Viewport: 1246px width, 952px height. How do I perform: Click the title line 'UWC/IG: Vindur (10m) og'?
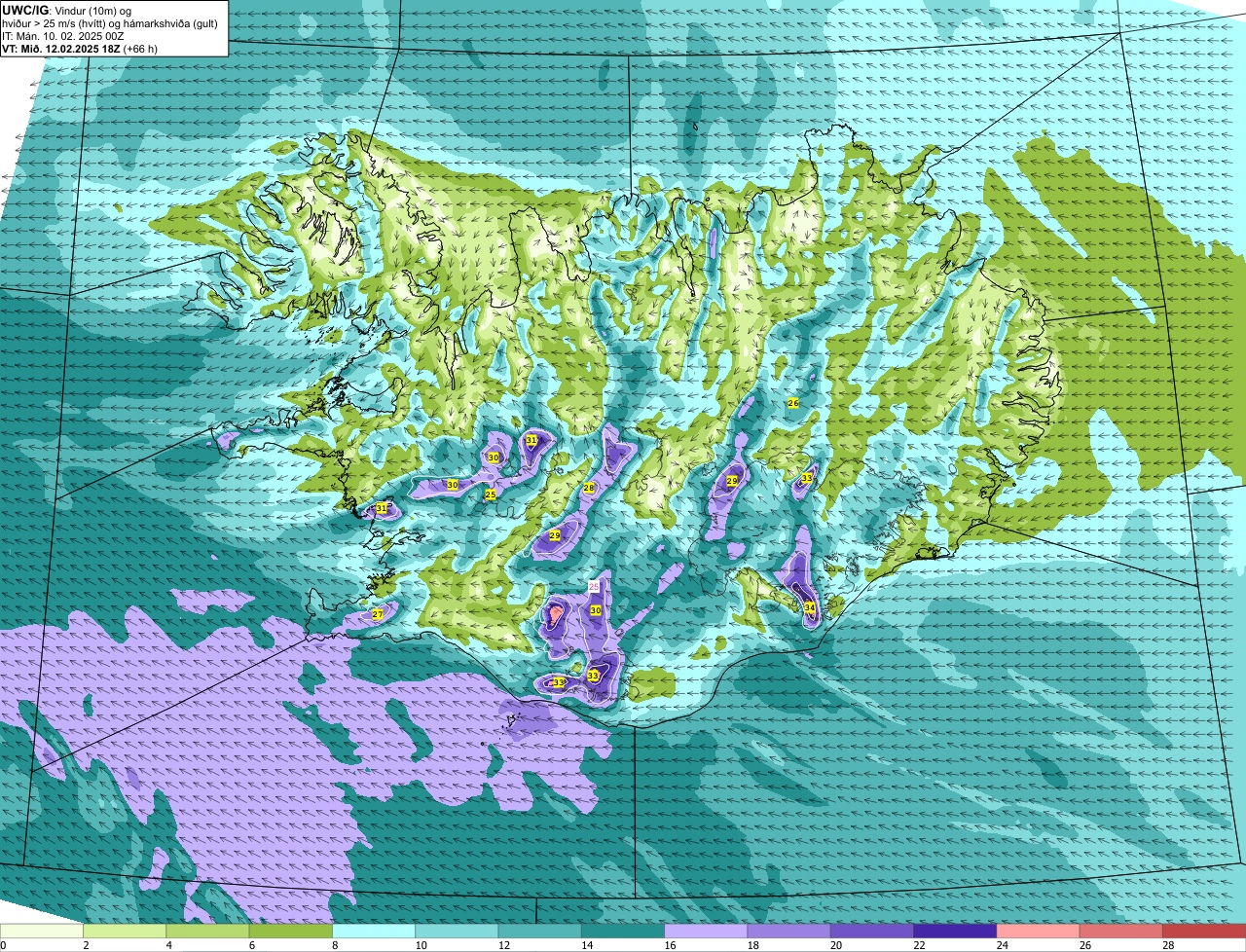[66, 10]
